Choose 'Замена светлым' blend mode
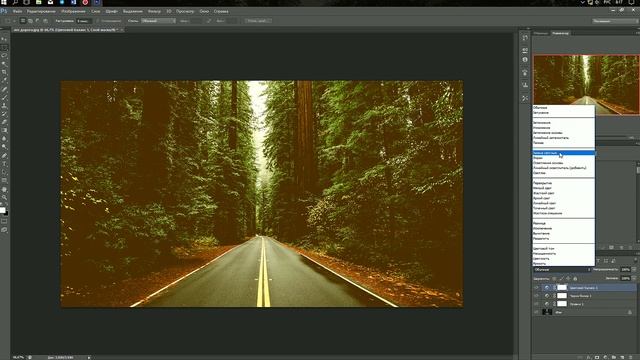The height and width of the screenshot is (360, 640). coord(563,153)
